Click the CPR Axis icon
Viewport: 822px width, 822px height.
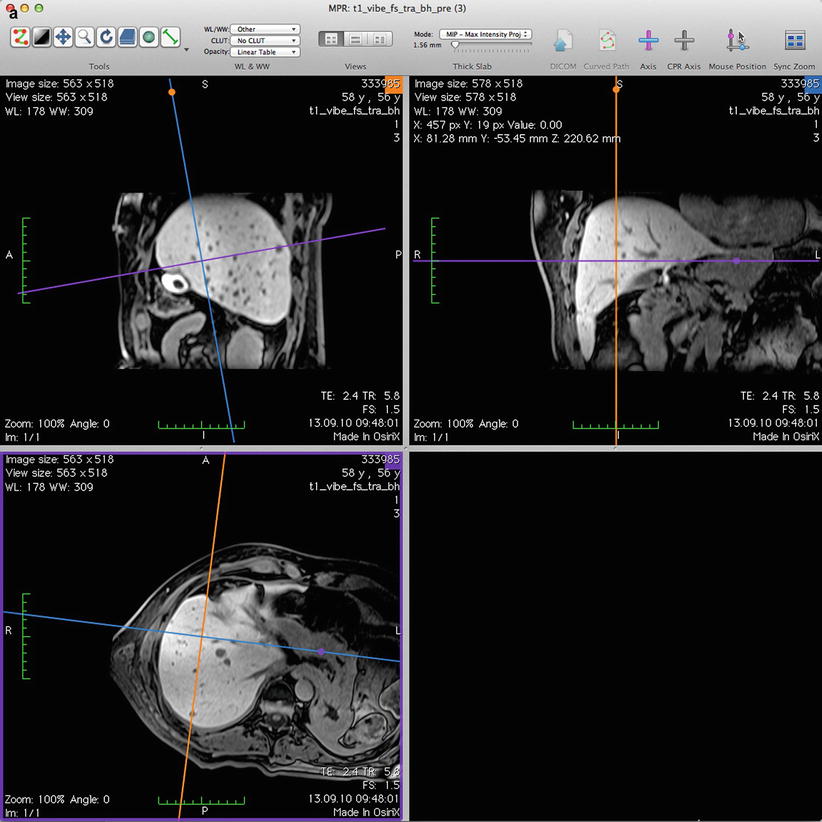(x=684, y=41)
